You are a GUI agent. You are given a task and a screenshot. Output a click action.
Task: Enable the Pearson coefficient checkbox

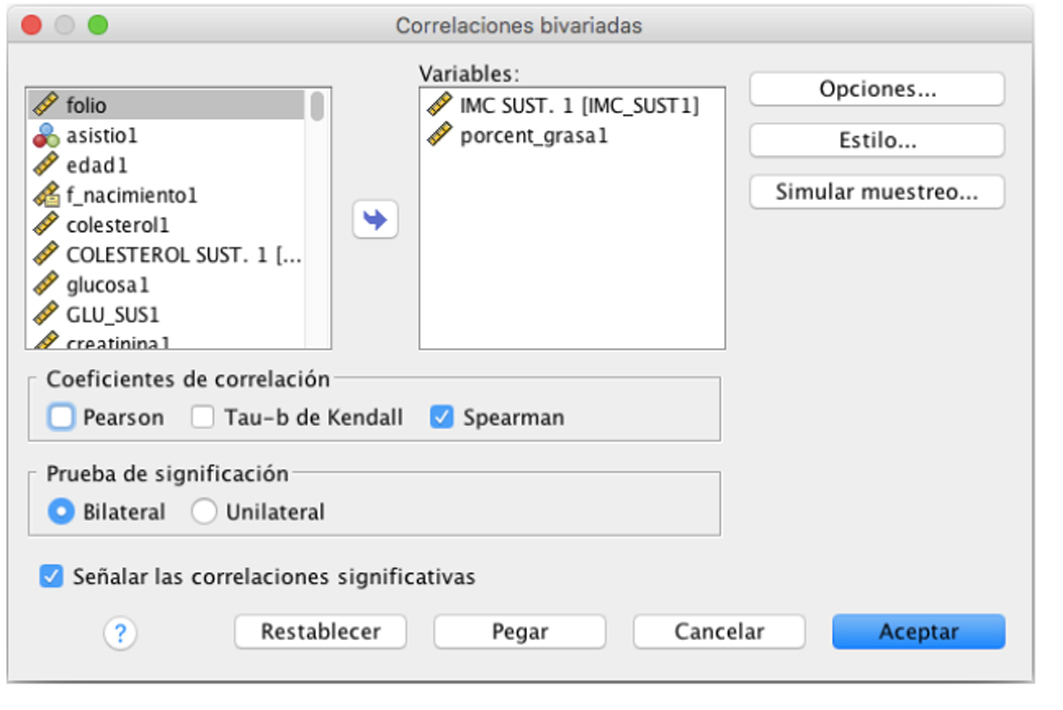tap(62, 417)
